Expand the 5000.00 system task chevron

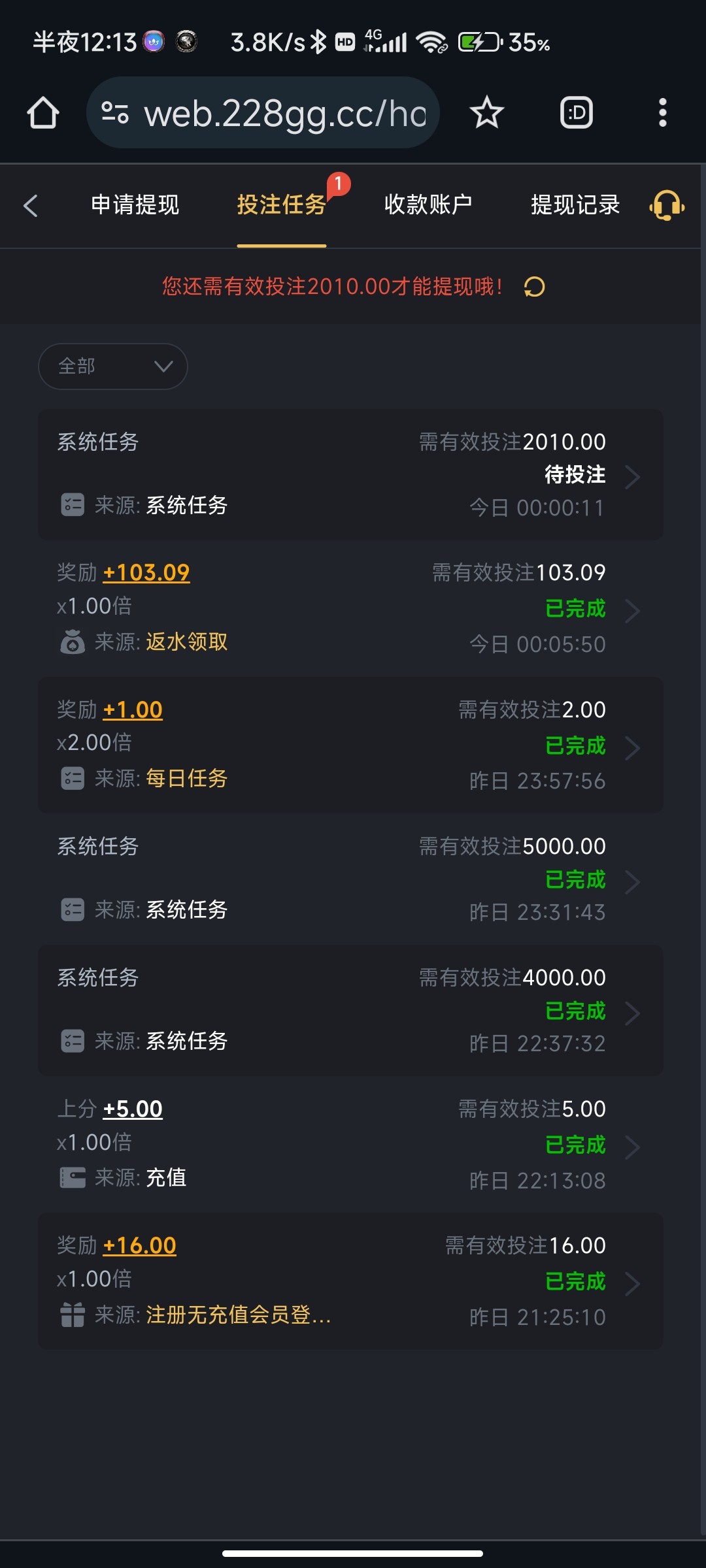coord(631,881)
